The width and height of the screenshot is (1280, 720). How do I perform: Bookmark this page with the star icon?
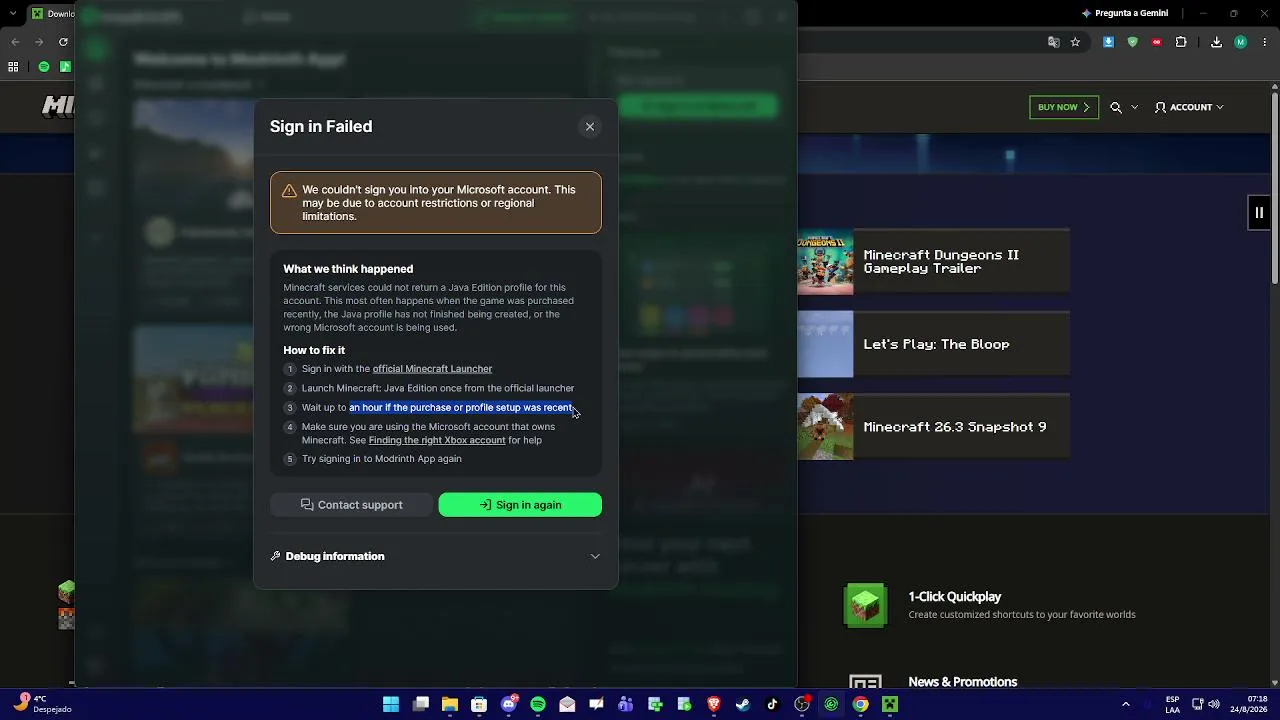1075,42
